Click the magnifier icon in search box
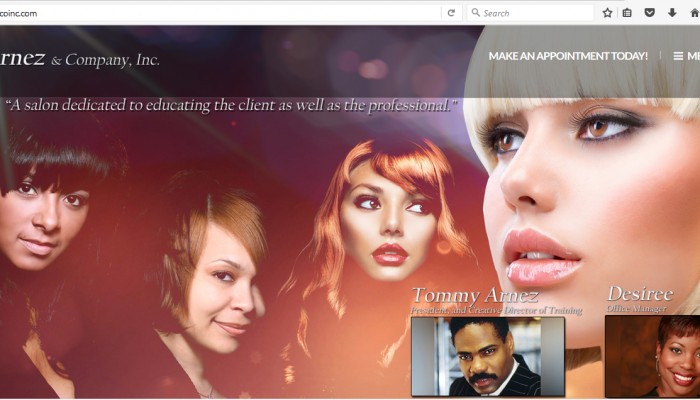Screen dimensions: 700x400 475,12
